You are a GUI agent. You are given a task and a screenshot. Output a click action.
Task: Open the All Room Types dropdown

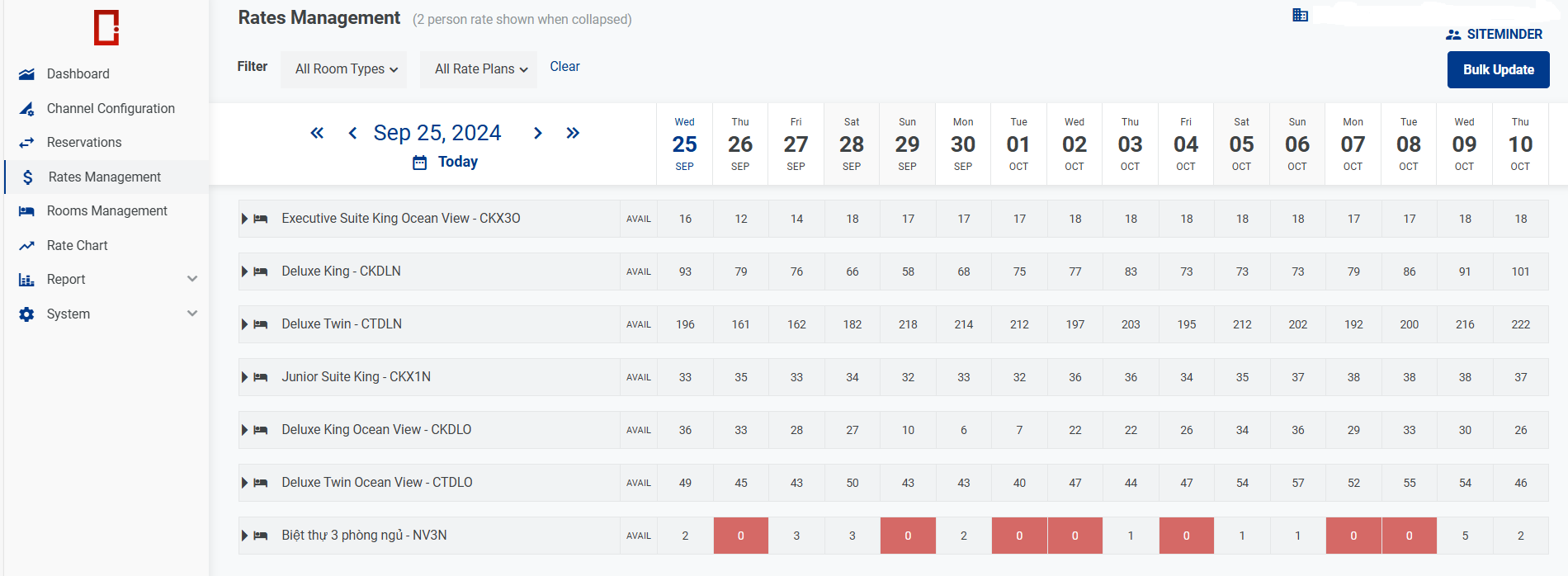tap(346, 69)
